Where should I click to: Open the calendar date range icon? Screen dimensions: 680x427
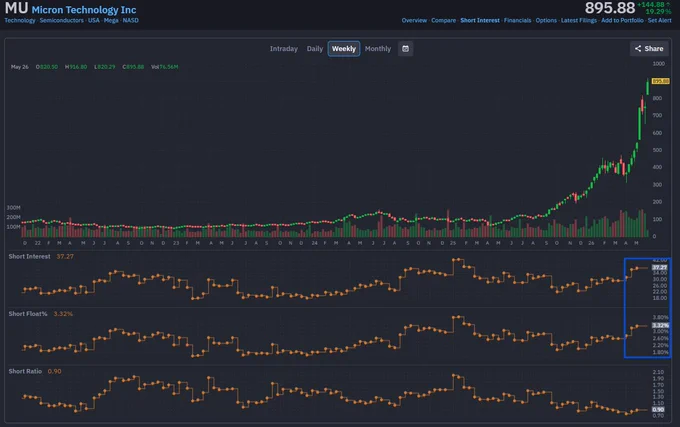click(405, 49)
